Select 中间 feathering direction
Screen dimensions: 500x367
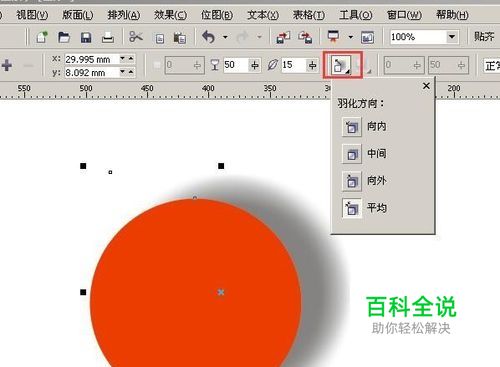click(352, 154)
